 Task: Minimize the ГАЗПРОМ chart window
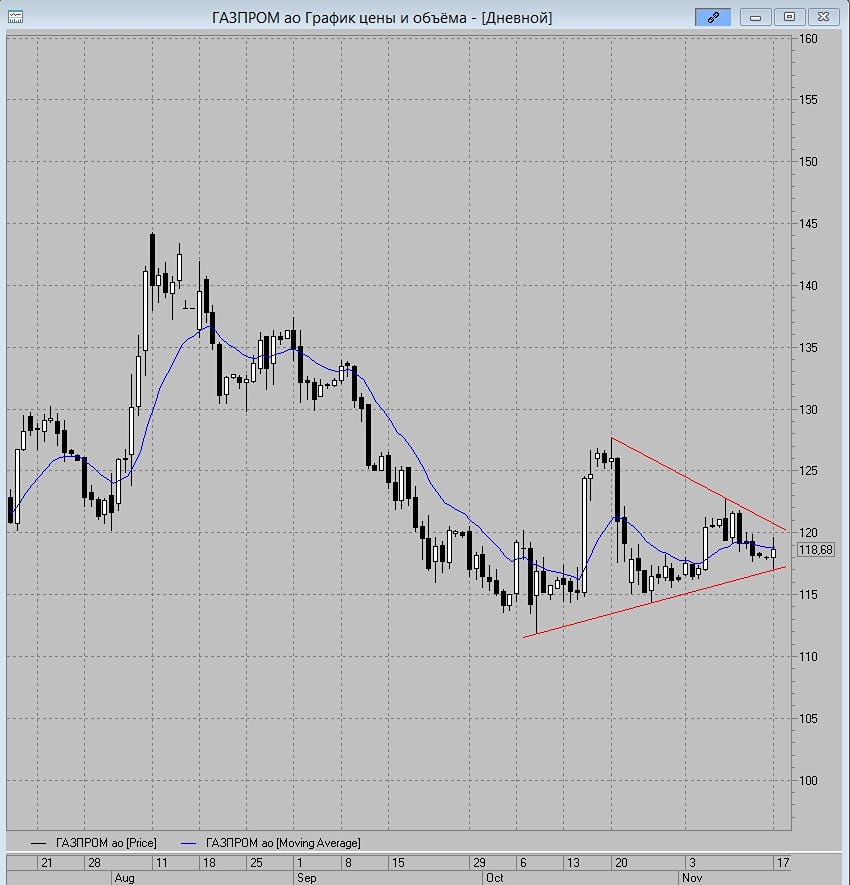pos(756,17)
